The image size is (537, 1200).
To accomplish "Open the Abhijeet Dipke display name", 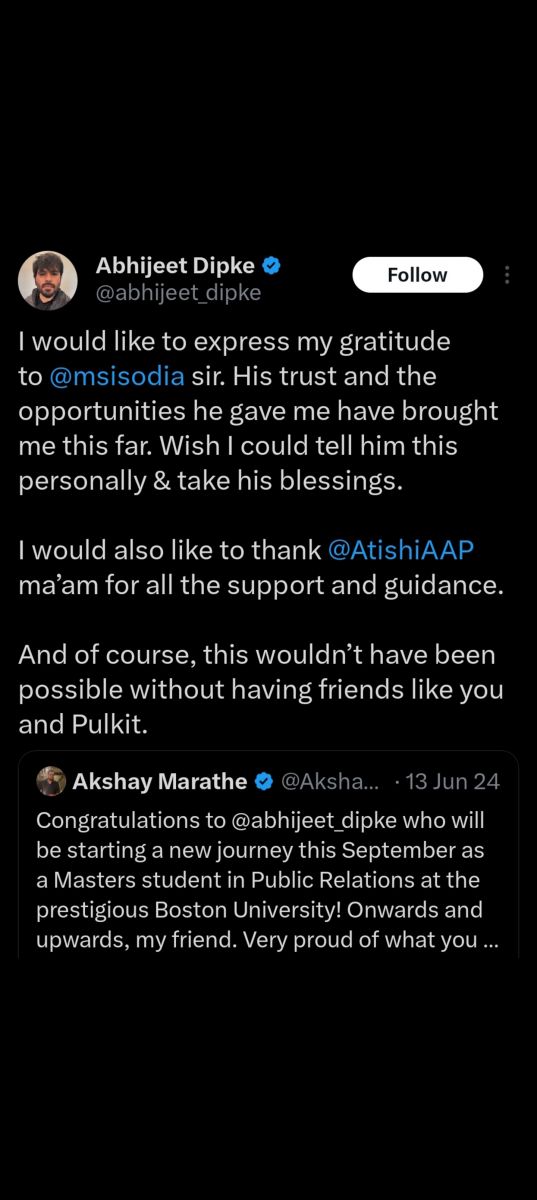I will point(176,266).
